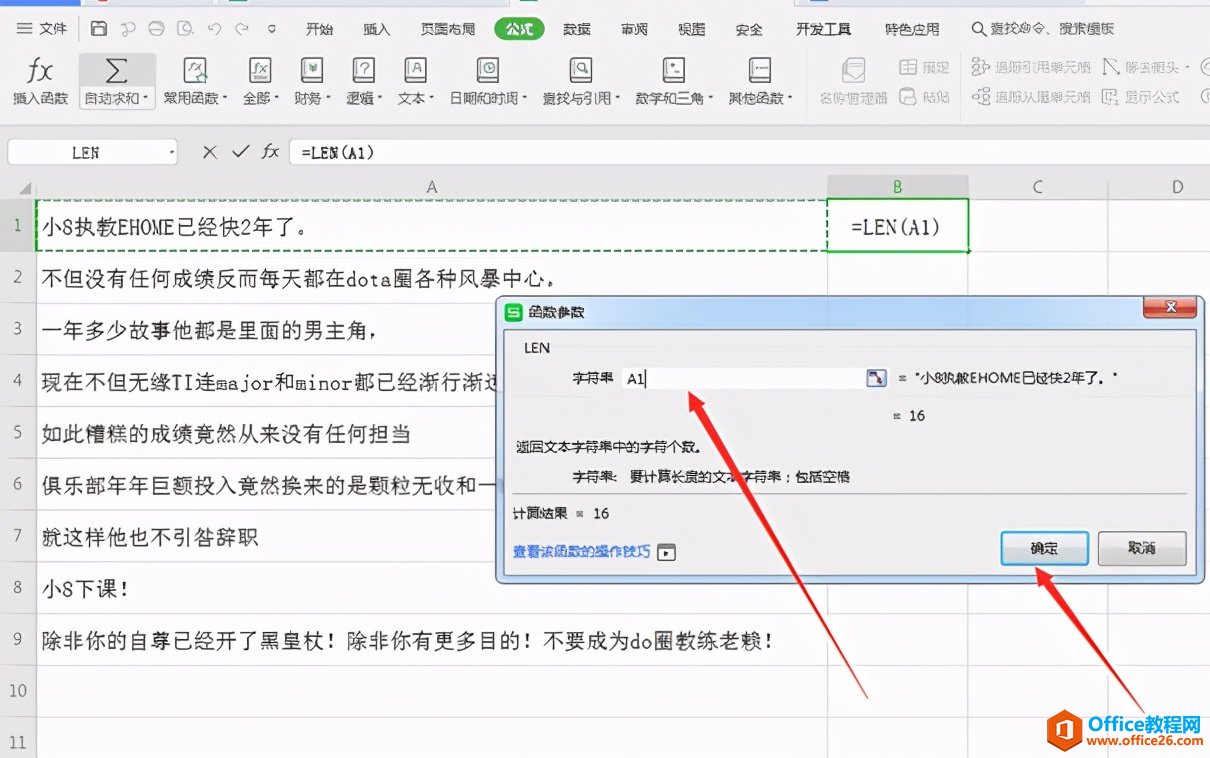Image resolution: width=1210 pixels, height=758 pixels.
Task: Click the 粘贴 names ribbon button
Action: point(924,97)
